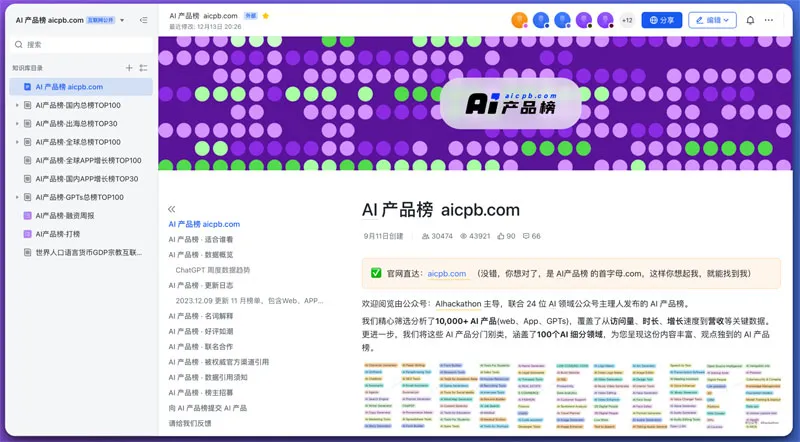Screen dimensions: 800x442
Task: Click the like count 90
Action: (x=507, y=236)
